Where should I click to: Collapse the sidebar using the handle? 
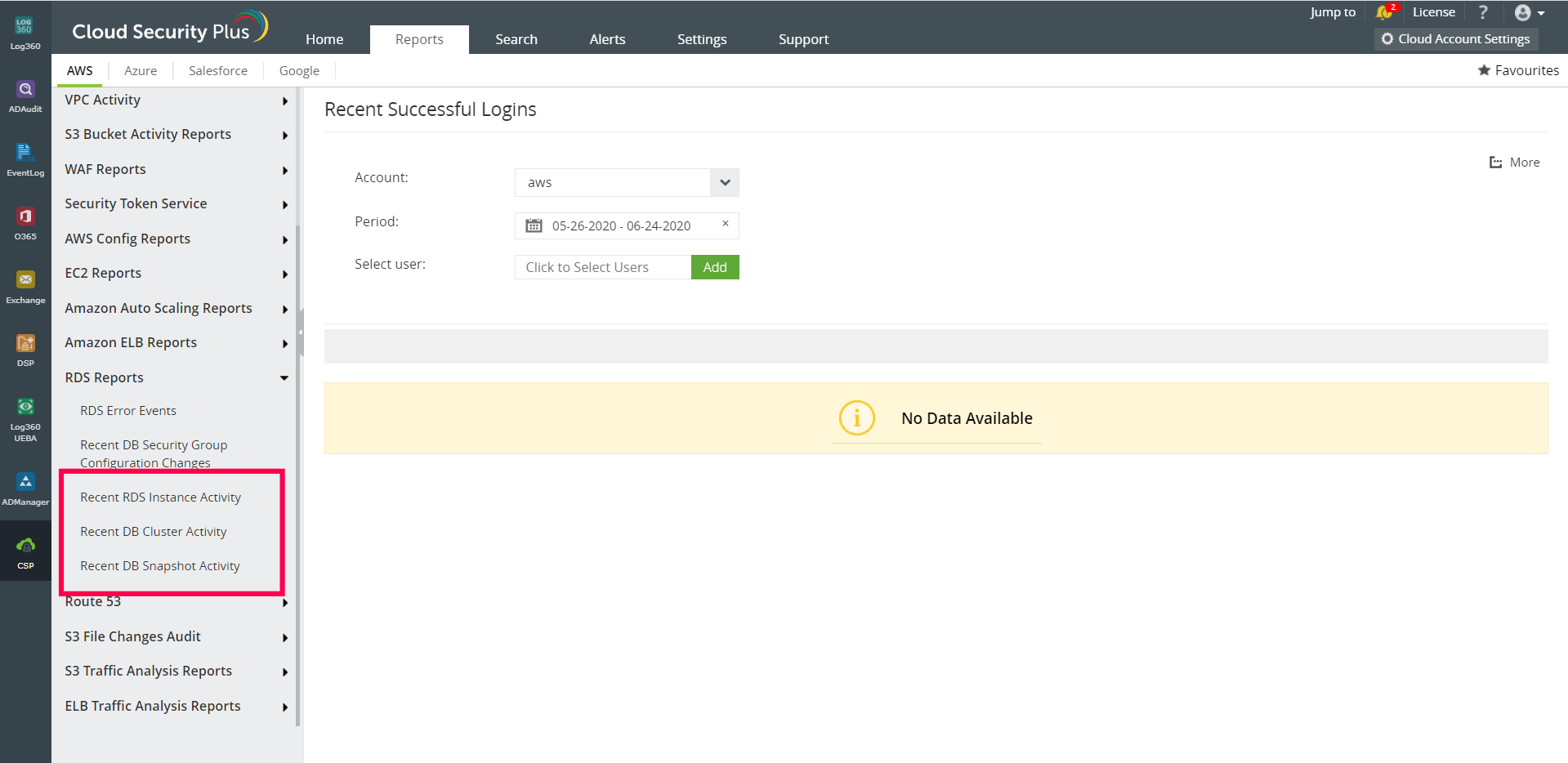301,332
